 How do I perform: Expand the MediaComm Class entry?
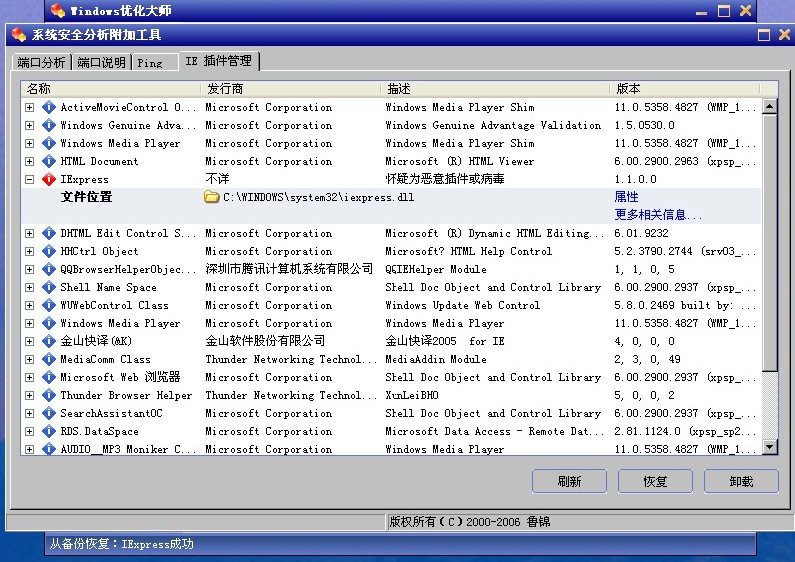tap(30, 360)
